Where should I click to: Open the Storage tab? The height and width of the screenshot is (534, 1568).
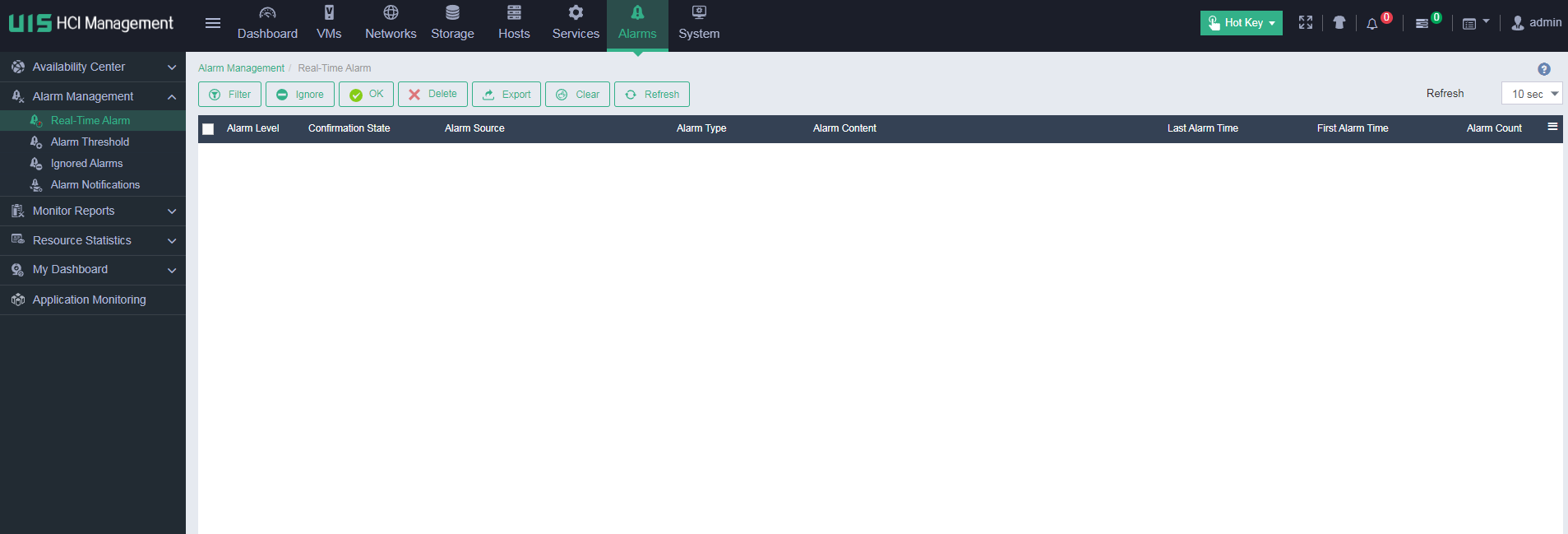tap(452, 23)
